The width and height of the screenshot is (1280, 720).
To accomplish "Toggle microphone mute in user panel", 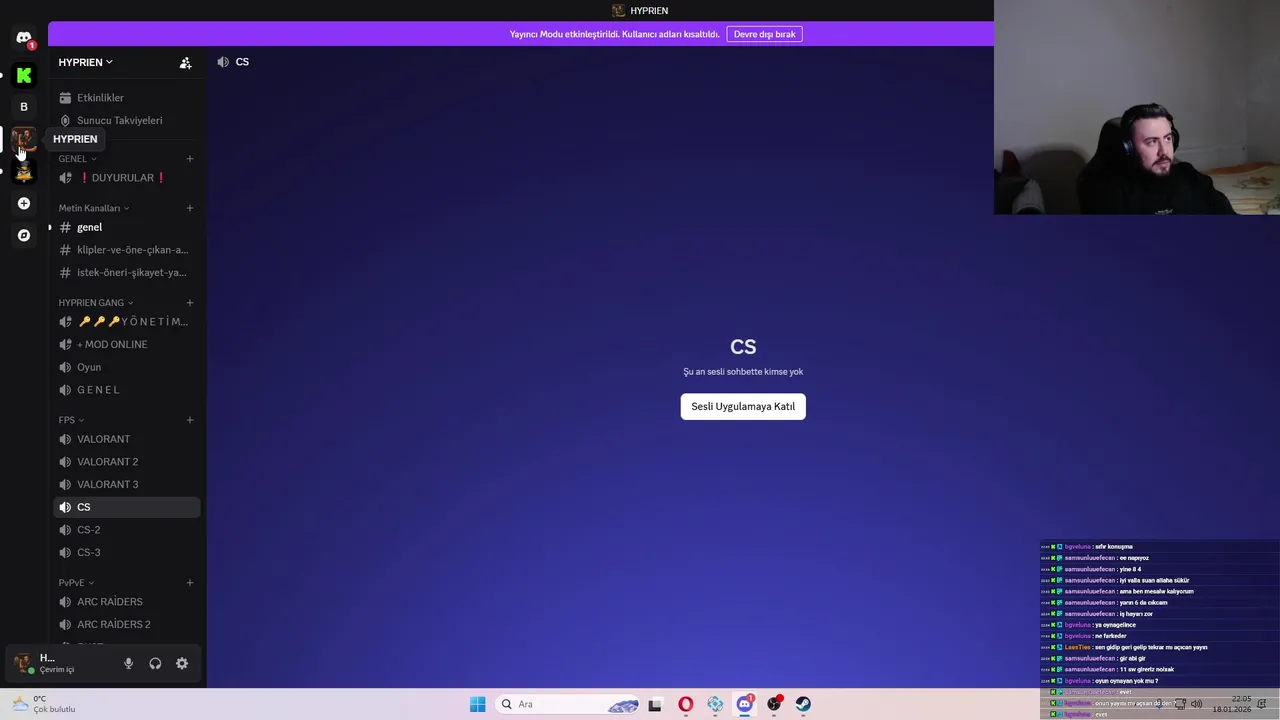I will coord(128,664).
